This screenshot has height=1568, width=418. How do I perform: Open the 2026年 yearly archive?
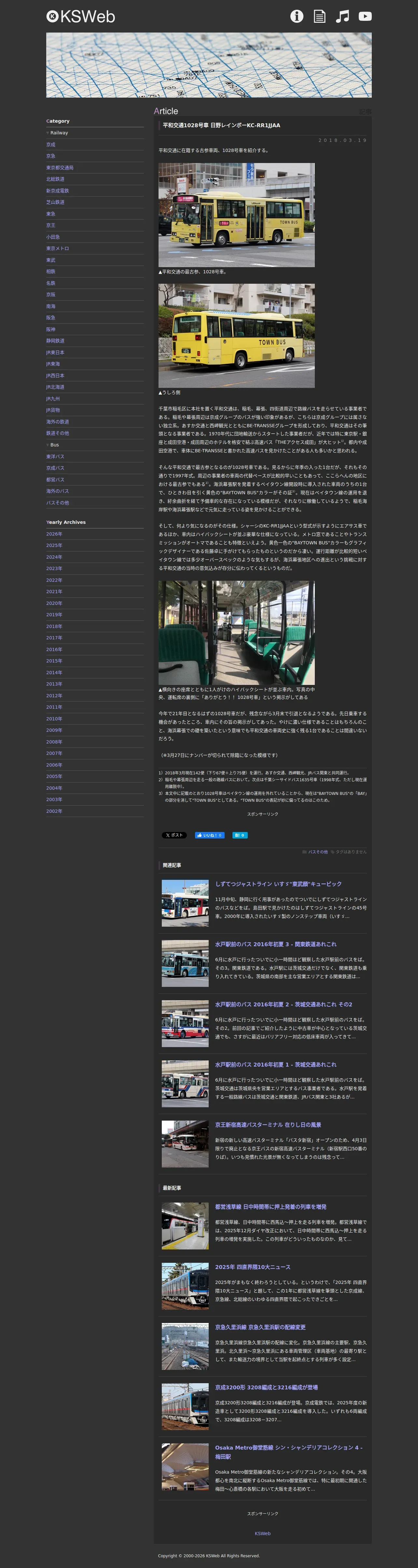[54, 534]
